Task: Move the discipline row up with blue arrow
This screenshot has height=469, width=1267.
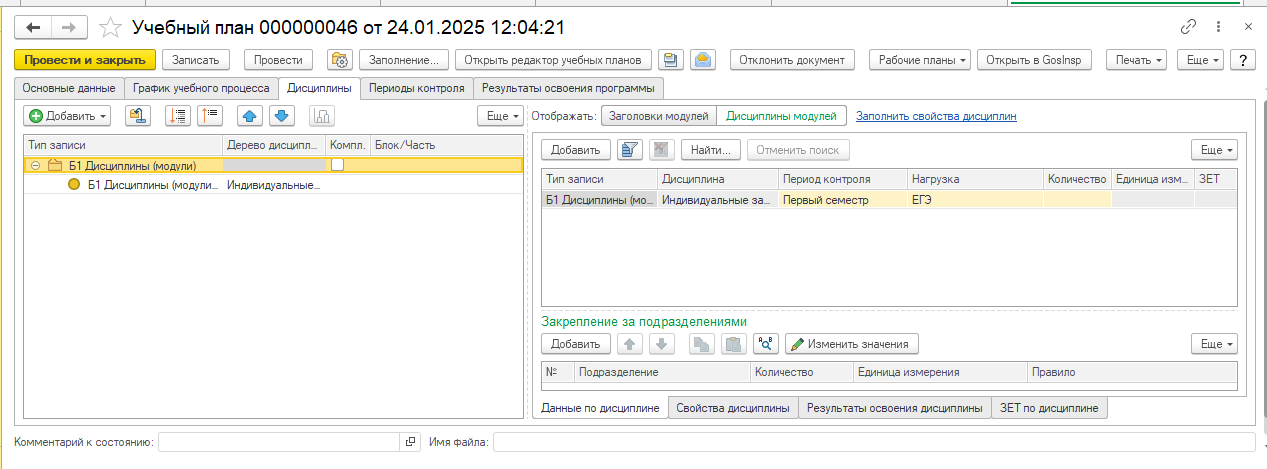Action: coord(250,116)
